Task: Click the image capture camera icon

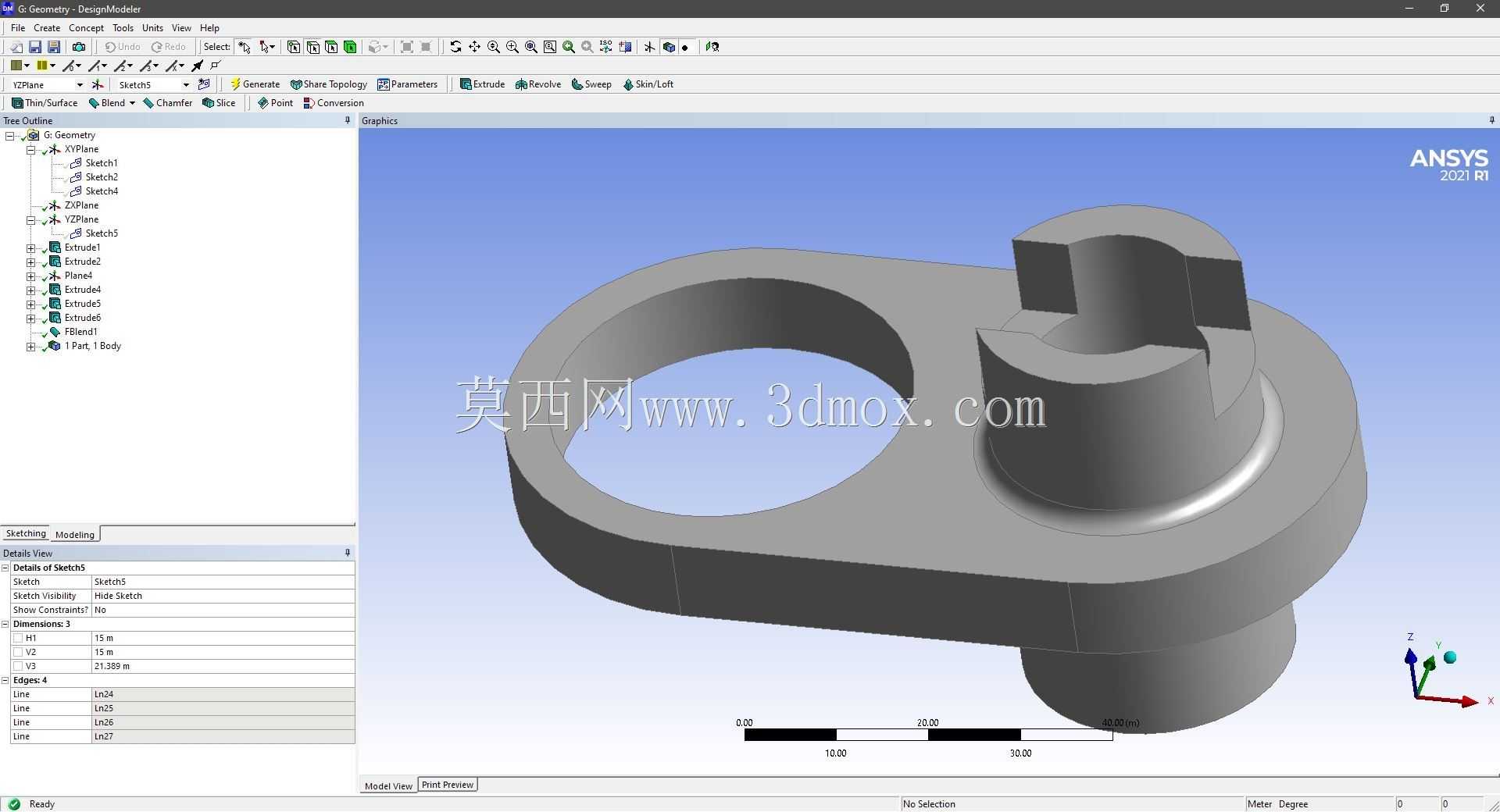Action: (79, 47)
